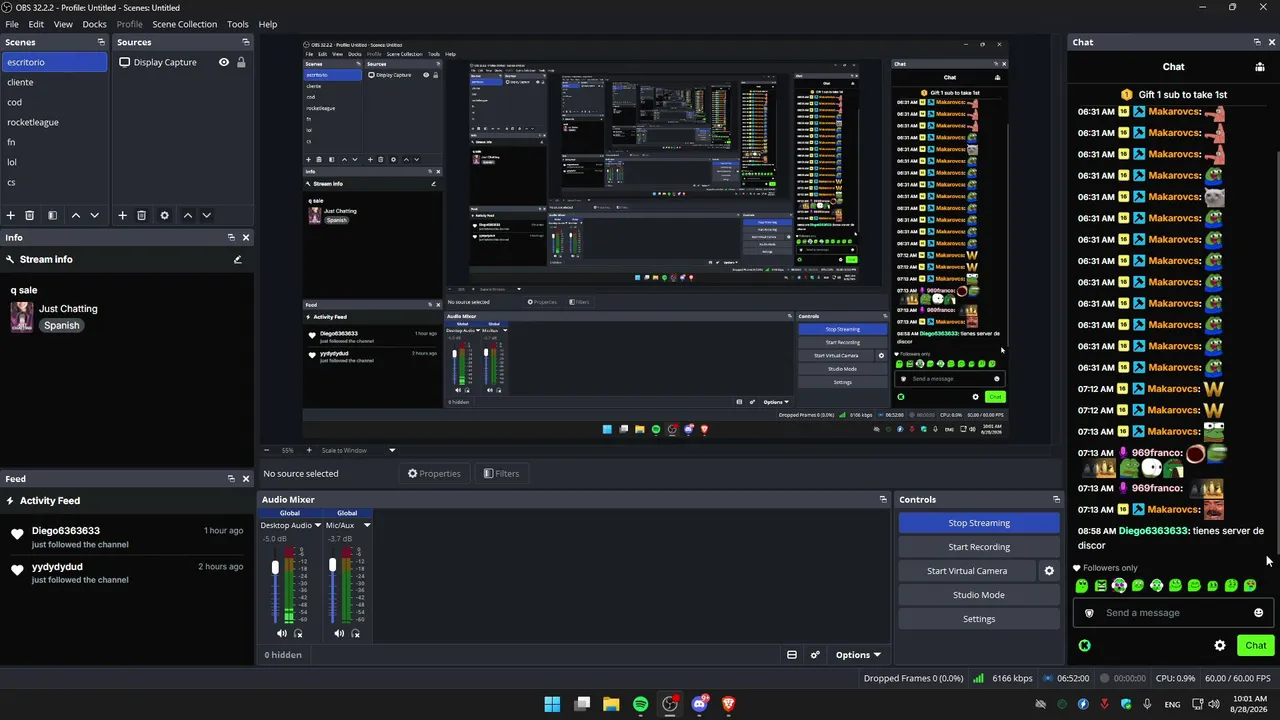This screenshot has width=1280, height=720.
Task: Open scene filters in Scenes toolbar
Action: [53, 215]
